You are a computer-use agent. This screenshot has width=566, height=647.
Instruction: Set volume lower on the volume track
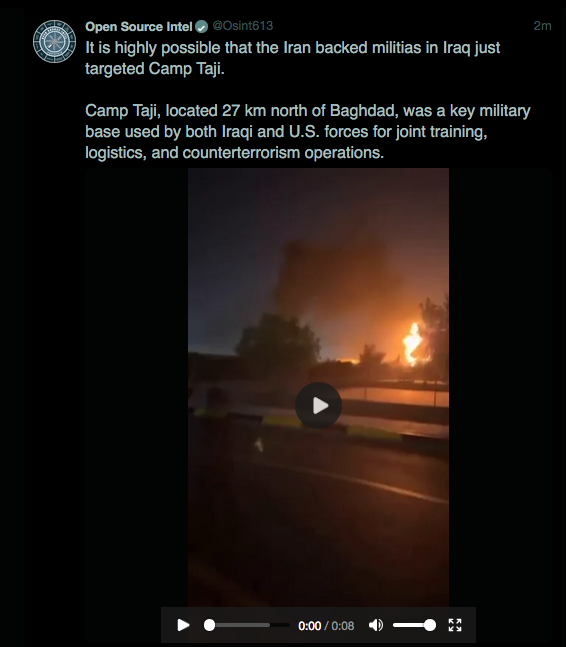click(x=406, y=625)
